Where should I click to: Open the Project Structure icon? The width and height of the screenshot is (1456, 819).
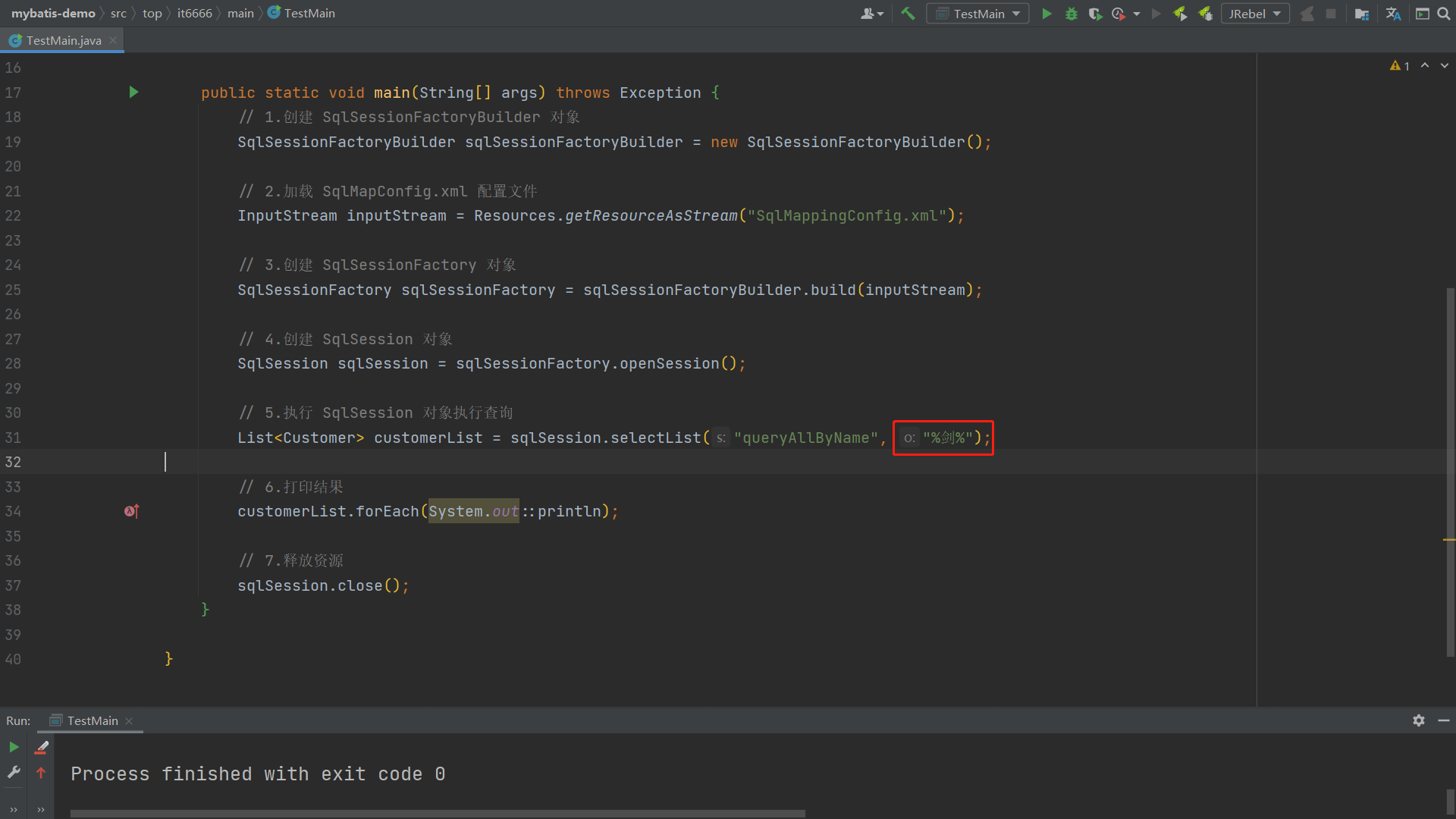pyautogui.click(x=1362, y=14)
